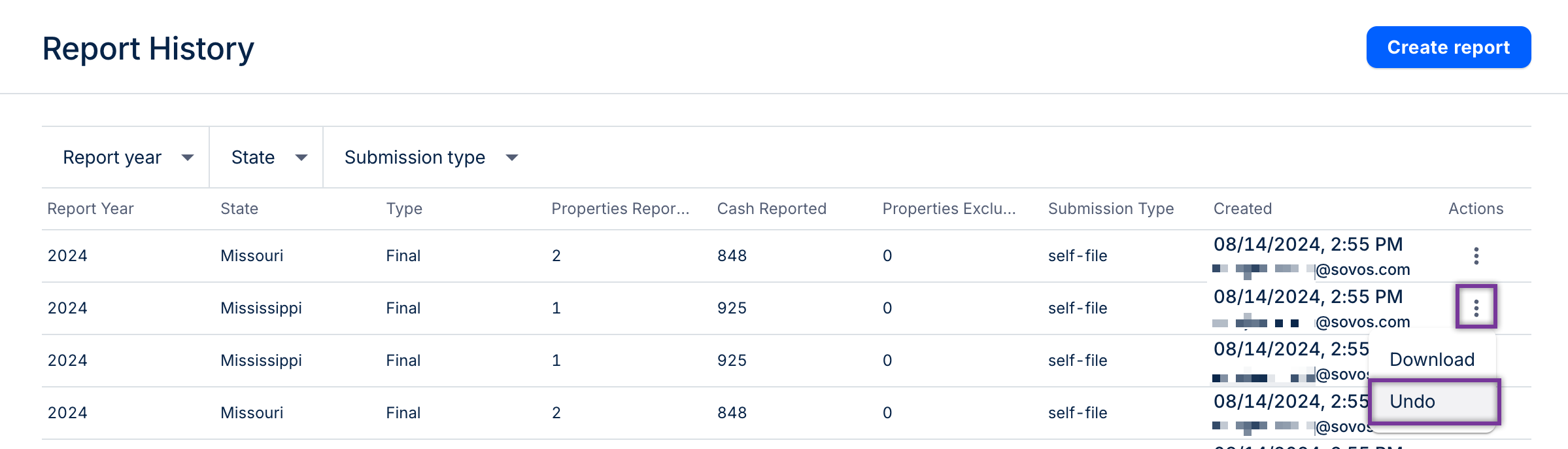Click the Properties Reported column header

click(x=620, y=209)
